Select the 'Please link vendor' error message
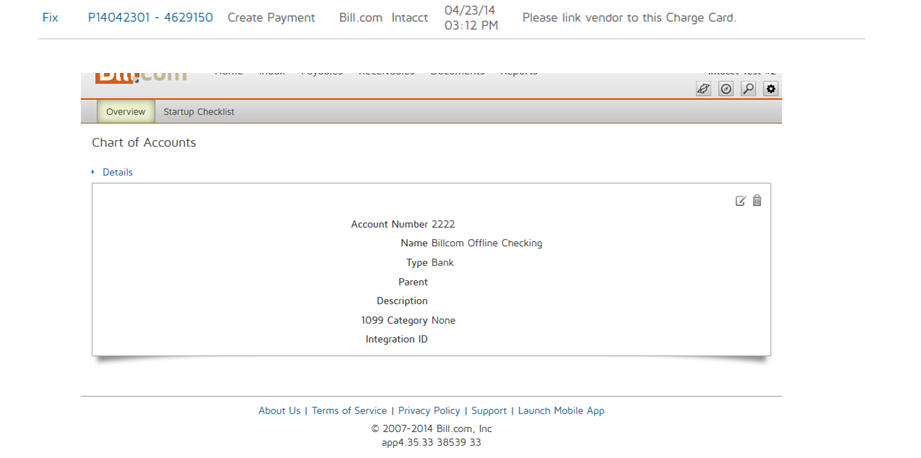Screen dimensions: 921x458 click(629, 18)
